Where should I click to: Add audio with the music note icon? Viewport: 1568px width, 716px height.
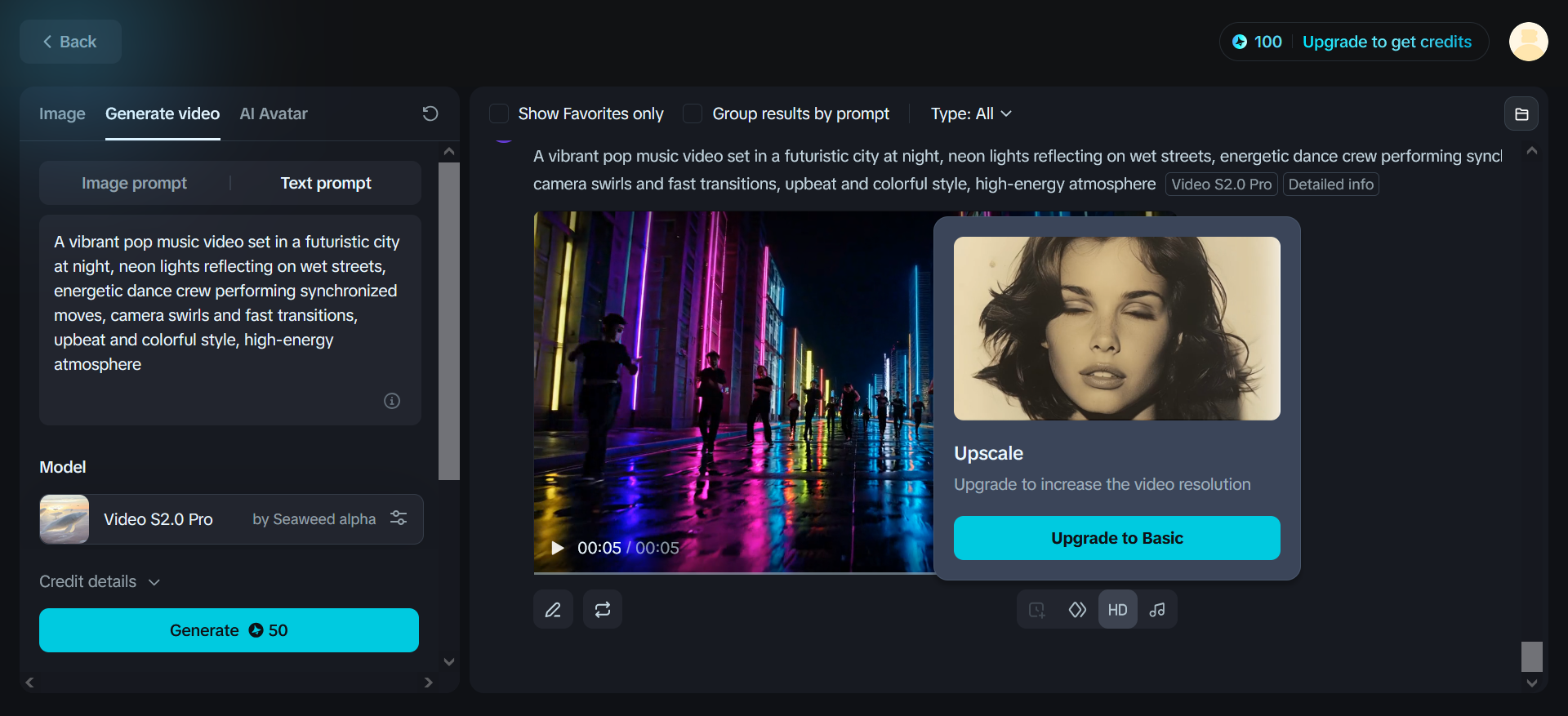(1157, 610)
